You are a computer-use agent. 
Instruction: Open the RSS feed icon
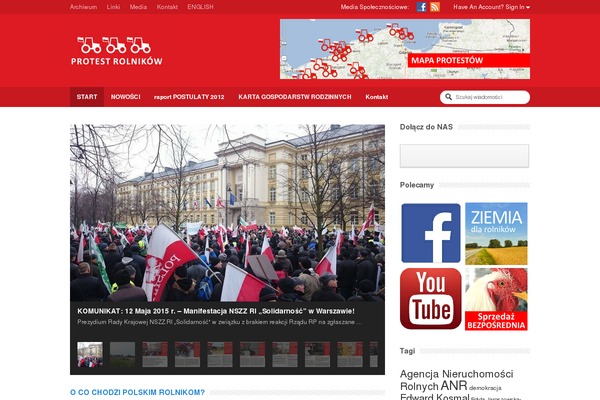tap(435, 7)
